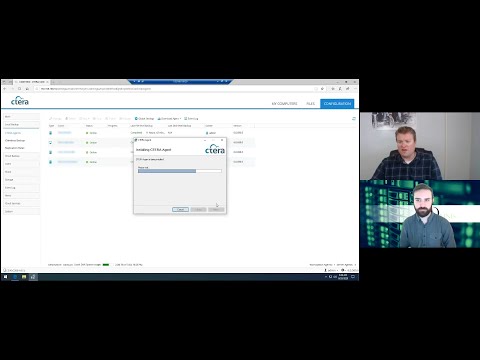Click the second agent row's workstation icon
The width and height of the screenshot is (480, 360).
coord(51,142)
